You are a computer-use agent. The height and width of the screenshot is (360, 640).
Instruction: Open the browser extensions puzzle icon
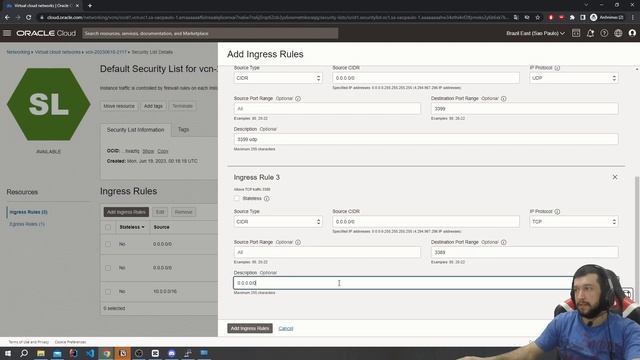click(x=572, y=18)
